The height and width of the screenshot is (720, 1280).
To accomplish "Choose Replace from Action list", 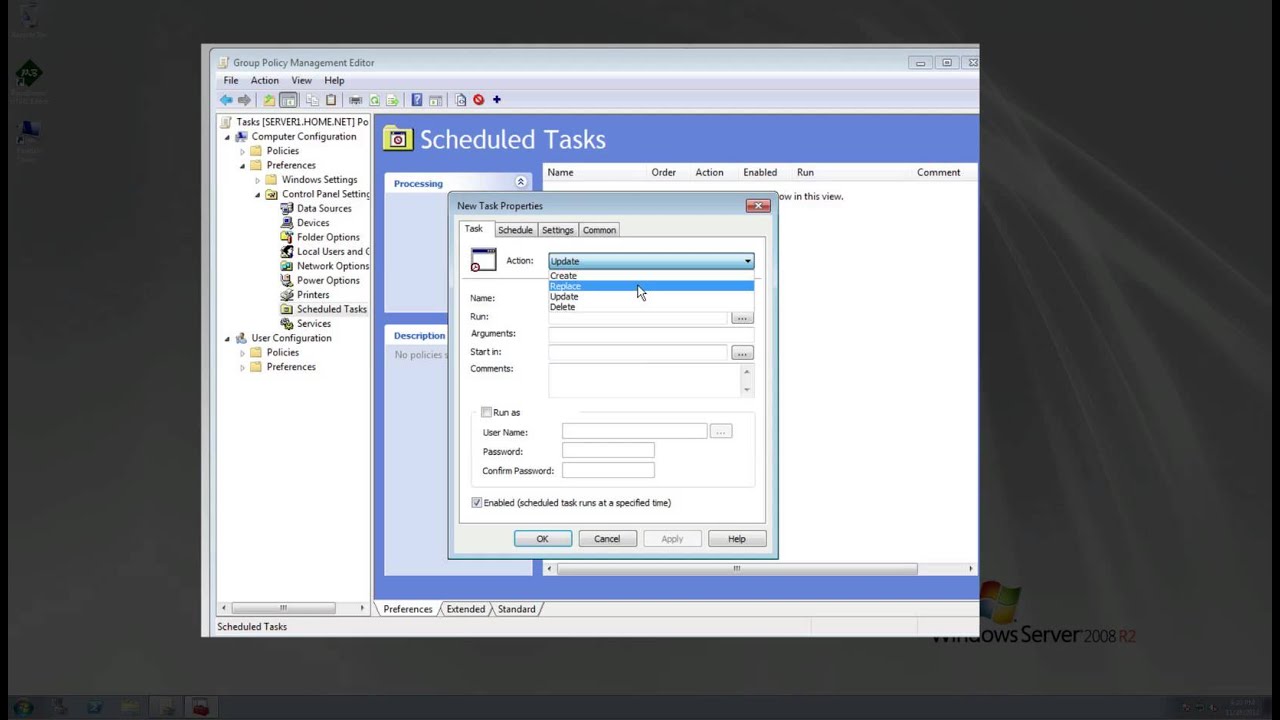I will pyautogui.click(x=651, y=286).
